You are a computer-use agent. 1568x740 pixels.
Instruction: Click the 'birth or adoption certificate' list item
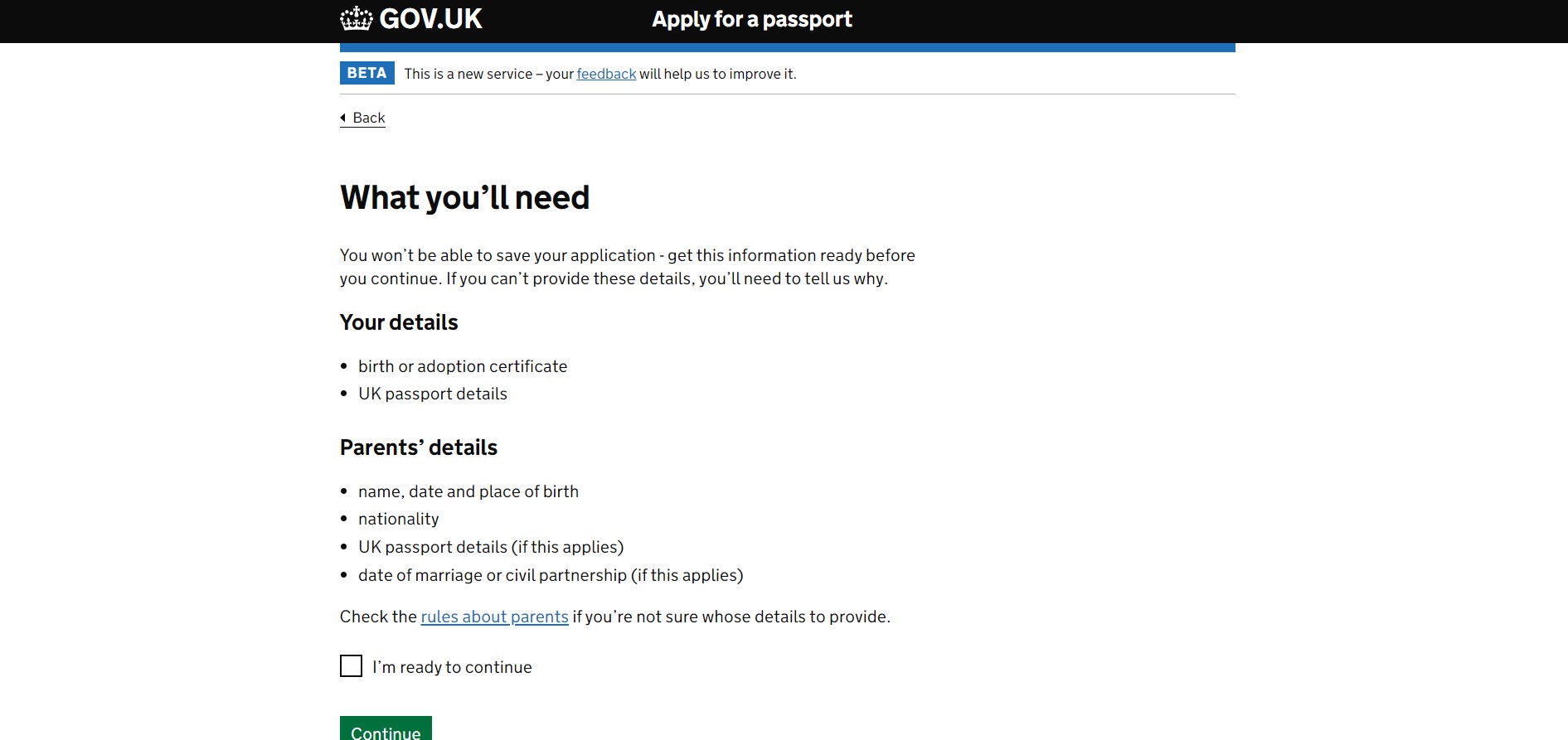coord(463,366)
